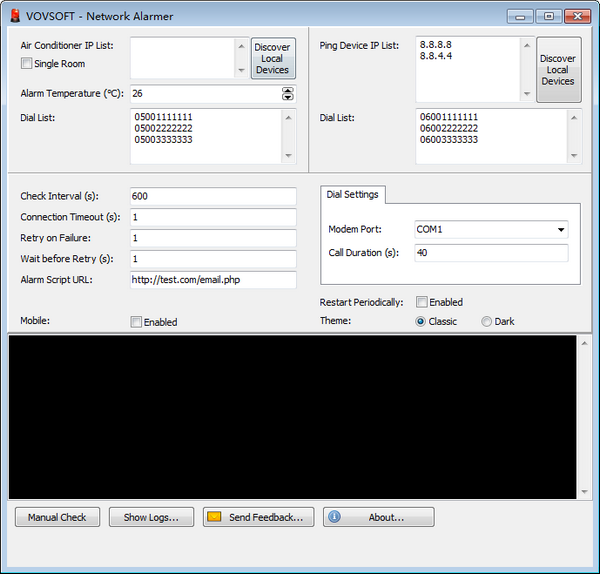Click the blue info icon on About
600x574 pixels.
334,517
